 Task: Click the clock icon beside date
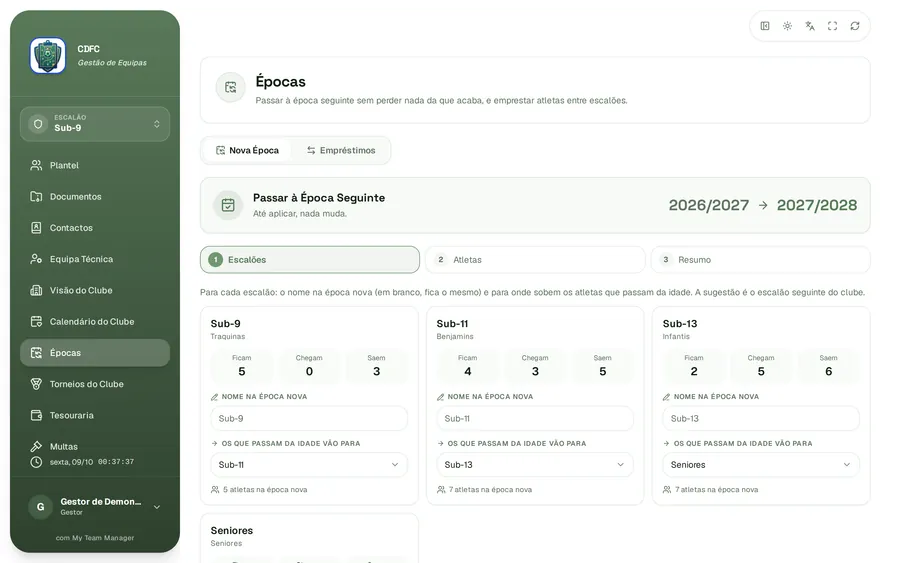(36, 462)
